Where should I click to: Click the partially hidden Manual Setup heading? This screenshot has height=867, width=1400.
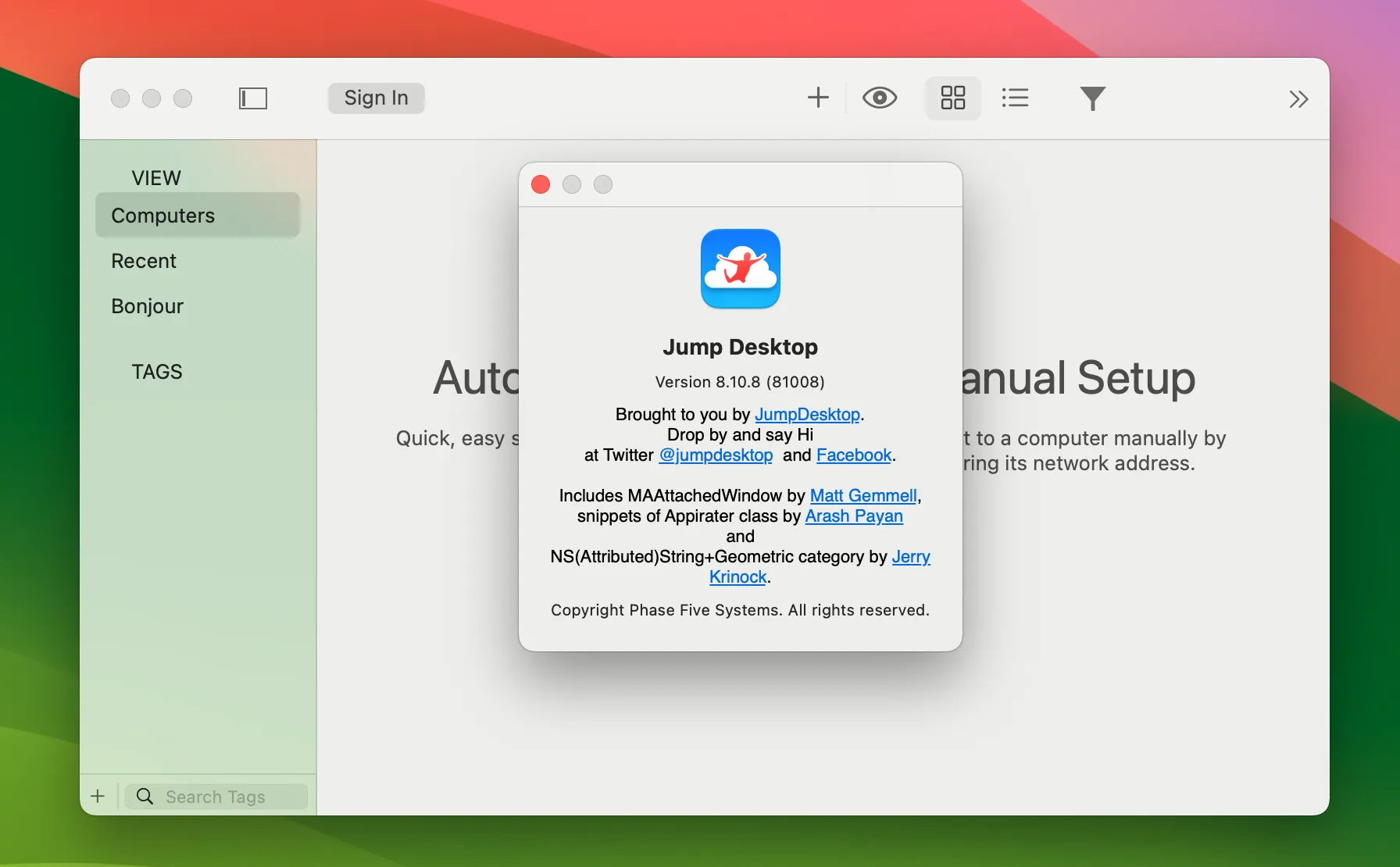(1078, 378)
